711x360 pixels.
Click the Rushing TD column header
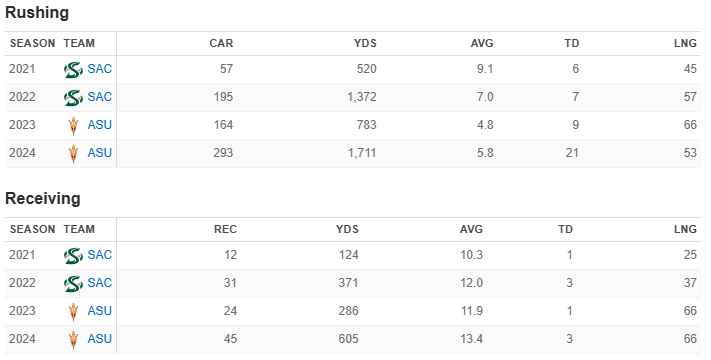tap(572, 44)
